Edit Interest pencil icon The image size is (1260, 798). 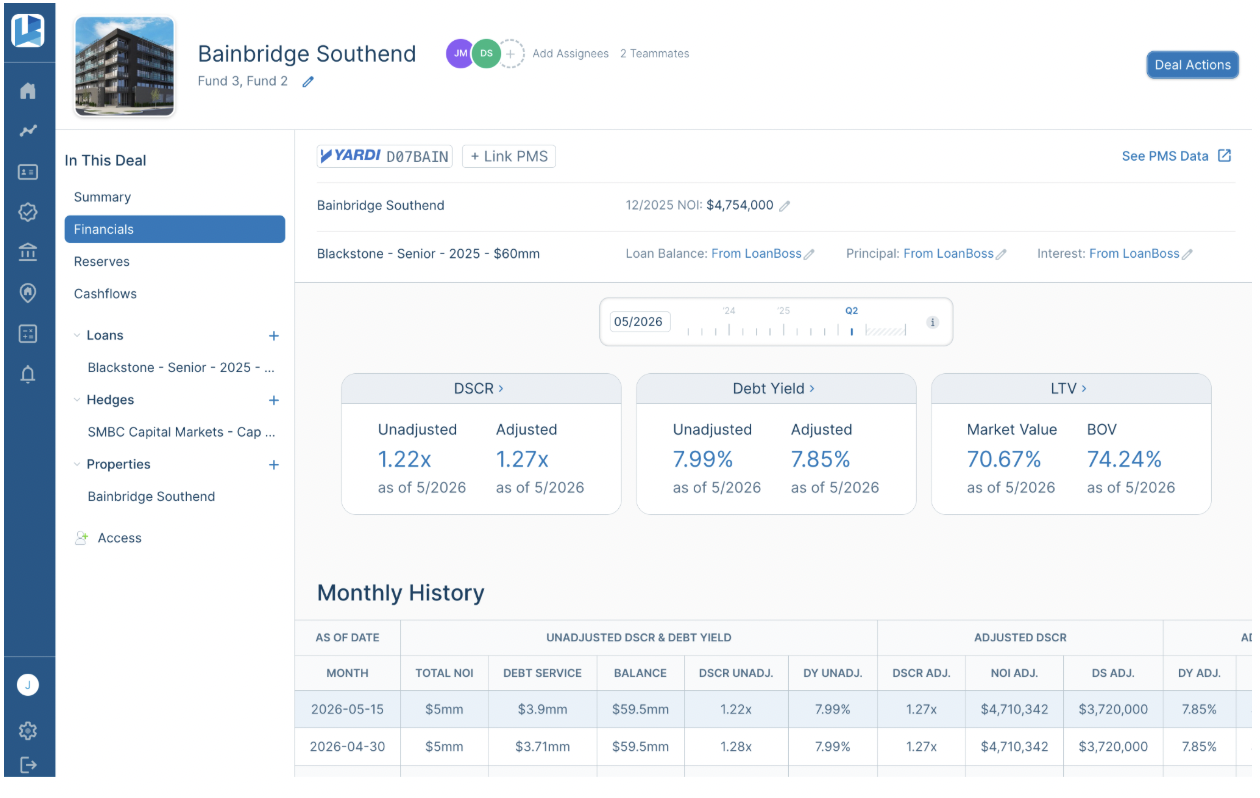pos(1187,255)
